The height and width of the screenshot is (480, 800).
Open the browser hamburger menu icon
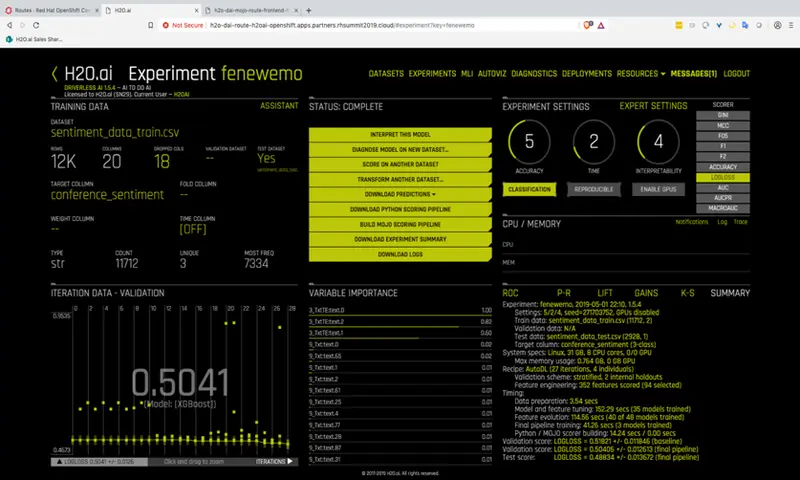coord(791,25)
